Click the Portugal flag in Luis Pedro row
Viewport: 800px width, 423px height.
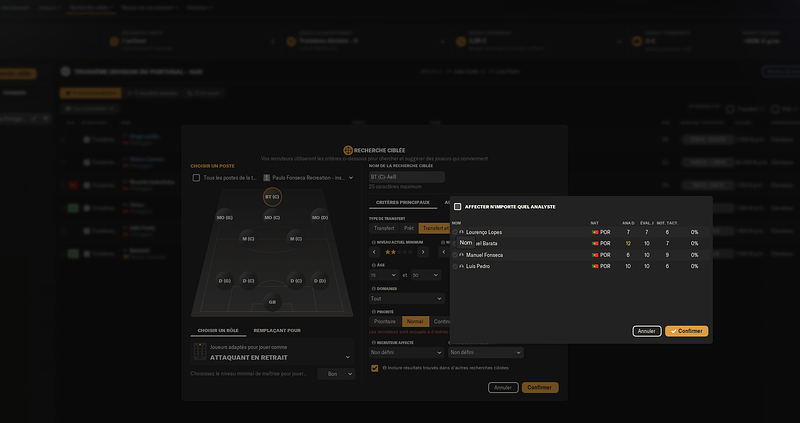pyautogui.click(x=595, y=266)
